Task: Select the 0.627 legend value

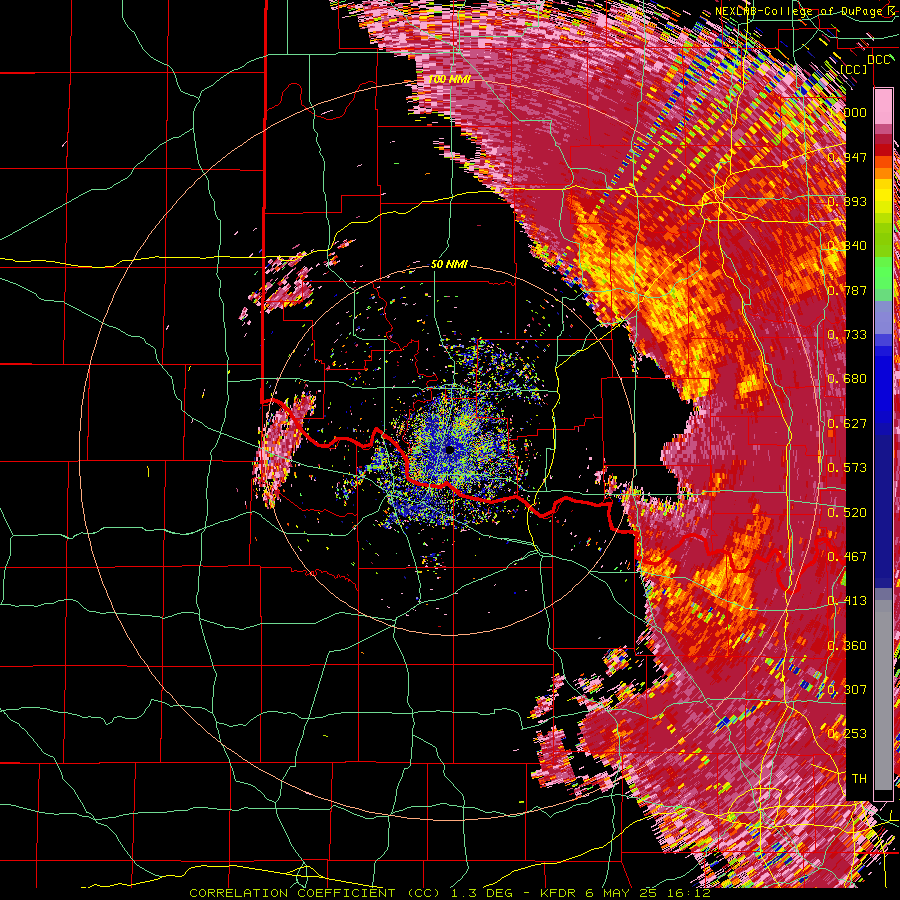Action: (x=847, y=424)
